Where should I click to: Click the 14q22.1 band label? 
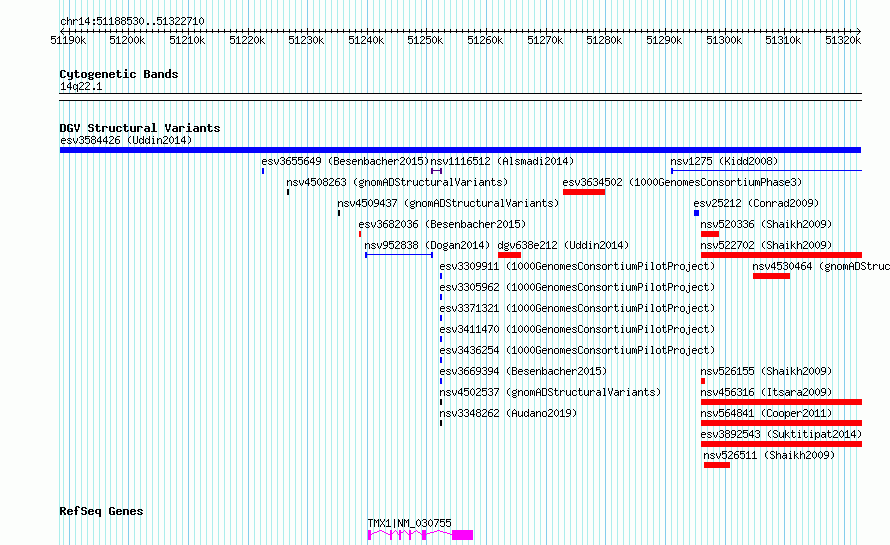coord(81,86)
